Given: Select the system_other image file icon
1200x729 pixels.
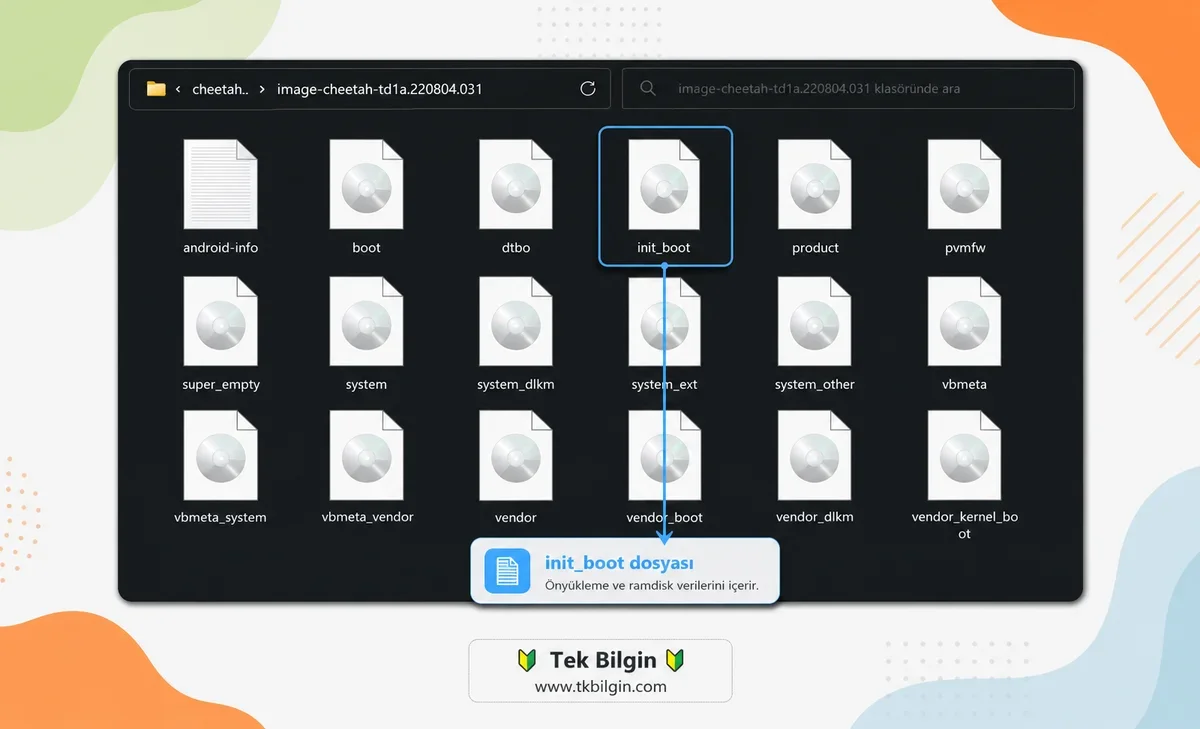Looking at the screenshot, I should 815,322.
